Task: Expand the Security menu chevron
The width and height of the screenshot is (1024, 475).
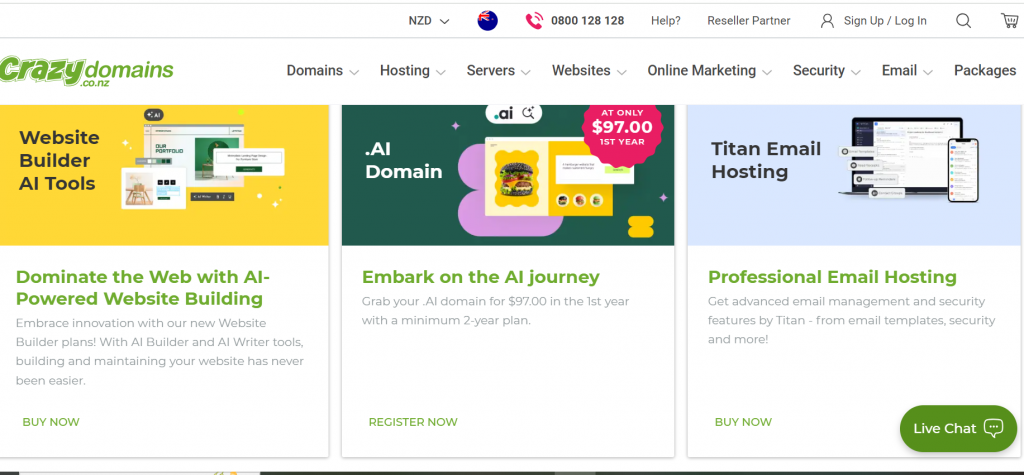Action: pyautogui.click(x=856, y=72)
